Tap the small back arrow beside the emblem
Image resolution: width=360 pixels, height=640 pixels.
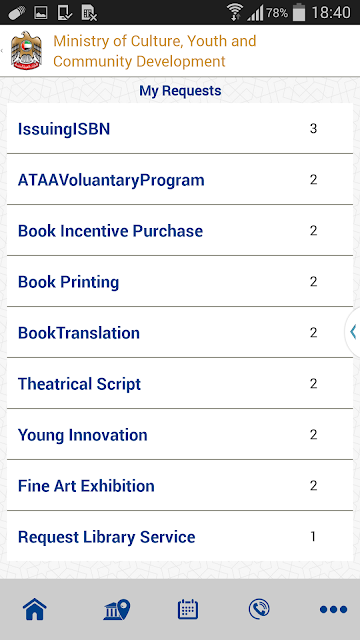point(2,51)
